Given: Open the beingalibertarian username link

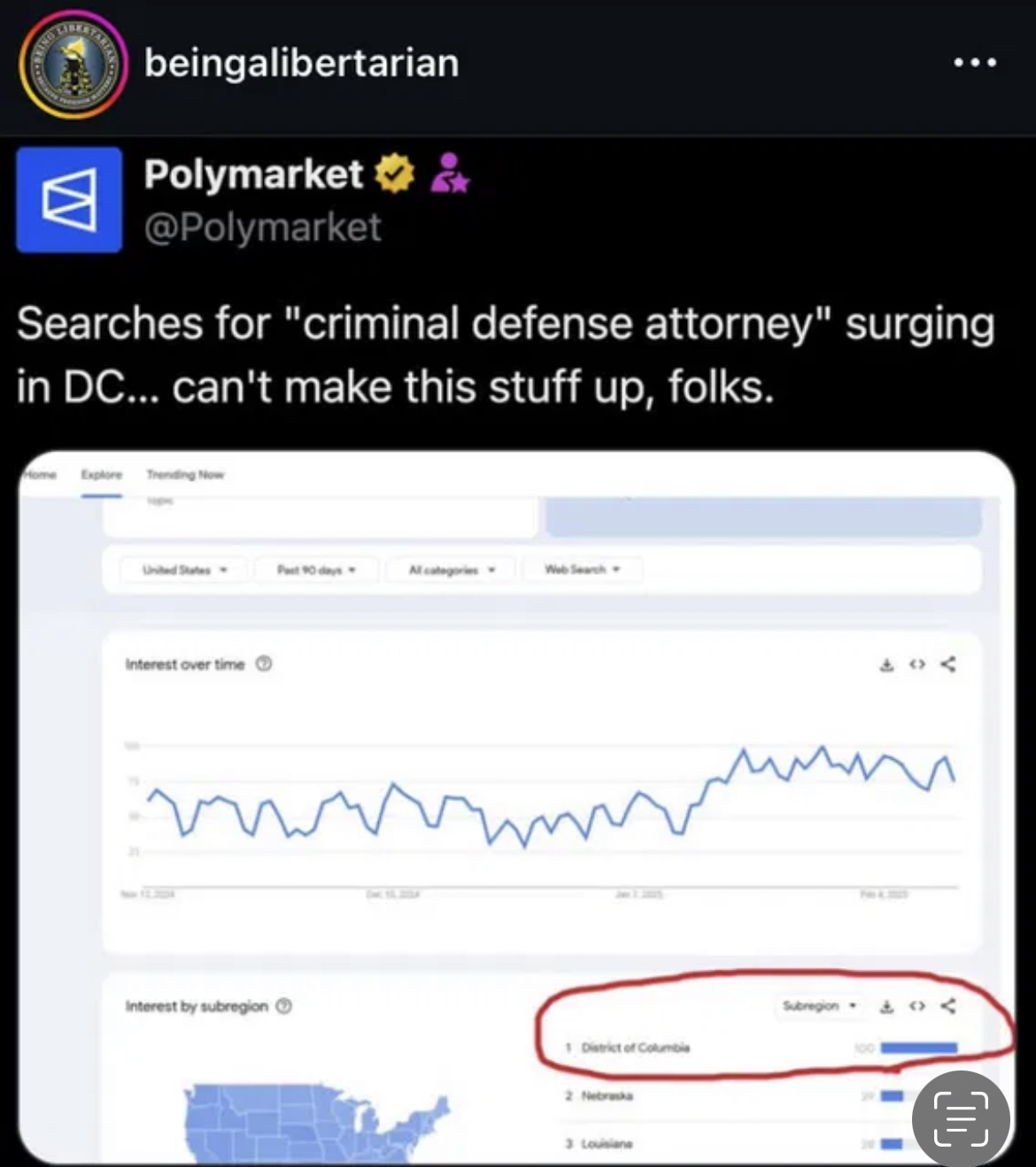Looking at the screenshot, I should pyautogui.click(x=301, y=63).
